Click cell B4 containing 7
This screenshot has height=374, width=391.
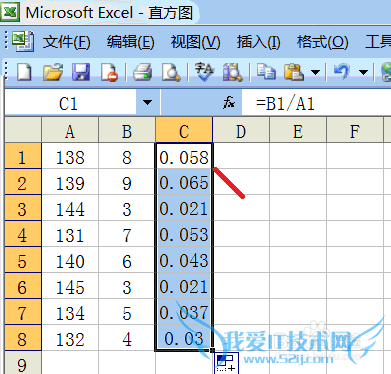coord(127,234)
